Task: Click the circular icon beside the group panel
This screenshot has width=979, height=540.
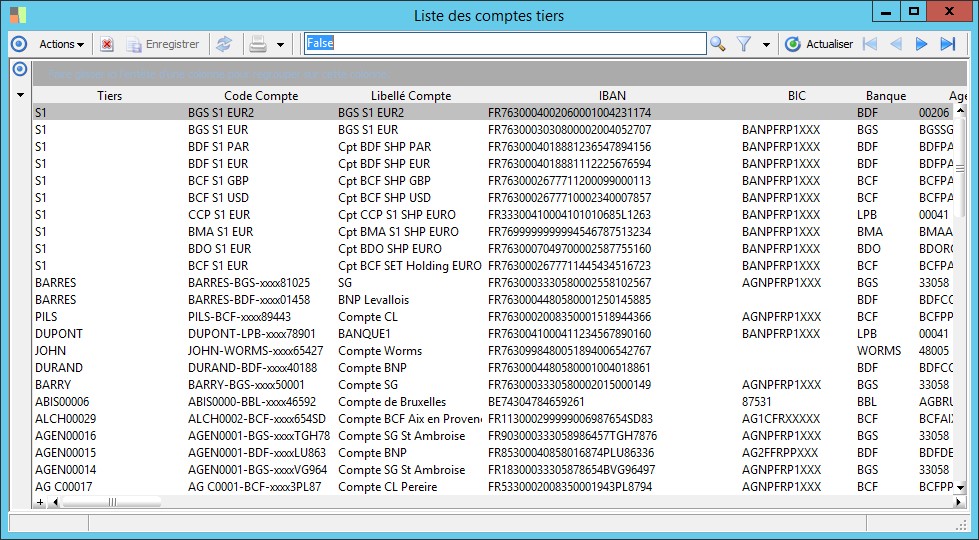Action: [20, 69]
